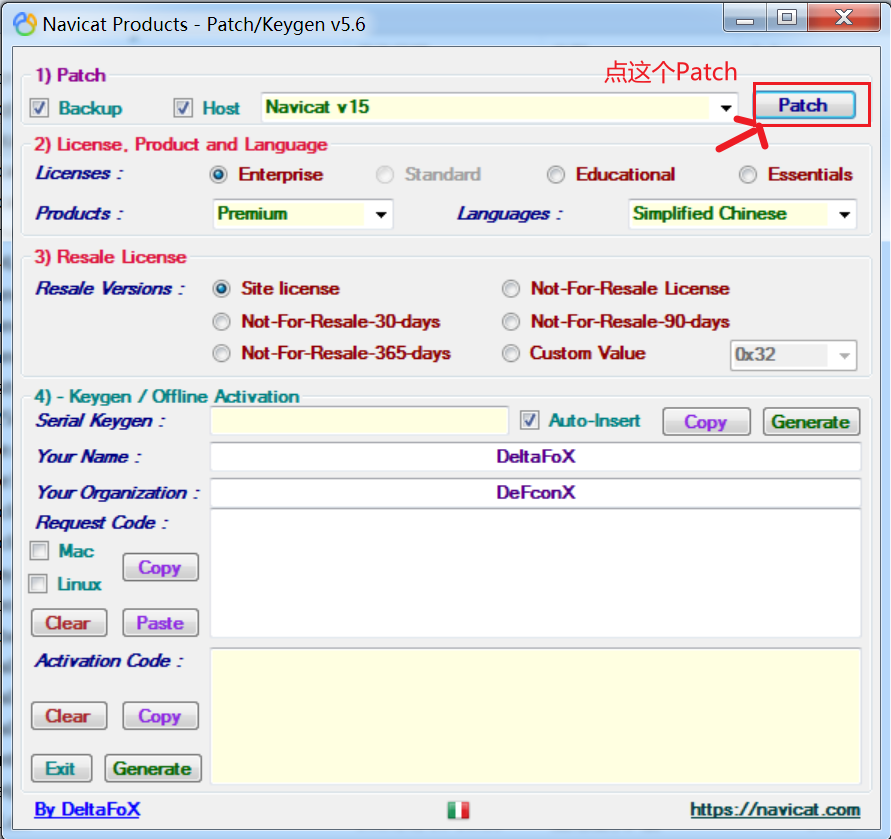Open the By DeltaFoX link

coord(87,809)
